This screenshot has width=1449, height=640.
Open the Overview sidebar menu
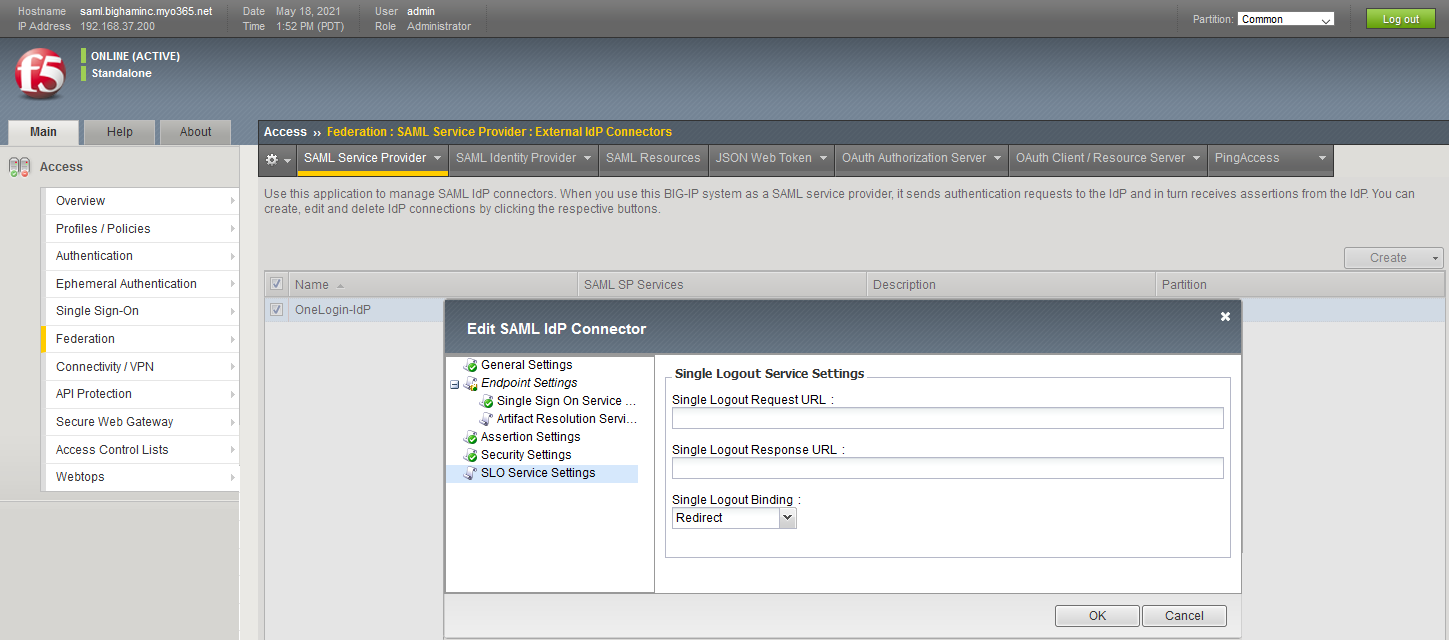click(x=141, y=201)
